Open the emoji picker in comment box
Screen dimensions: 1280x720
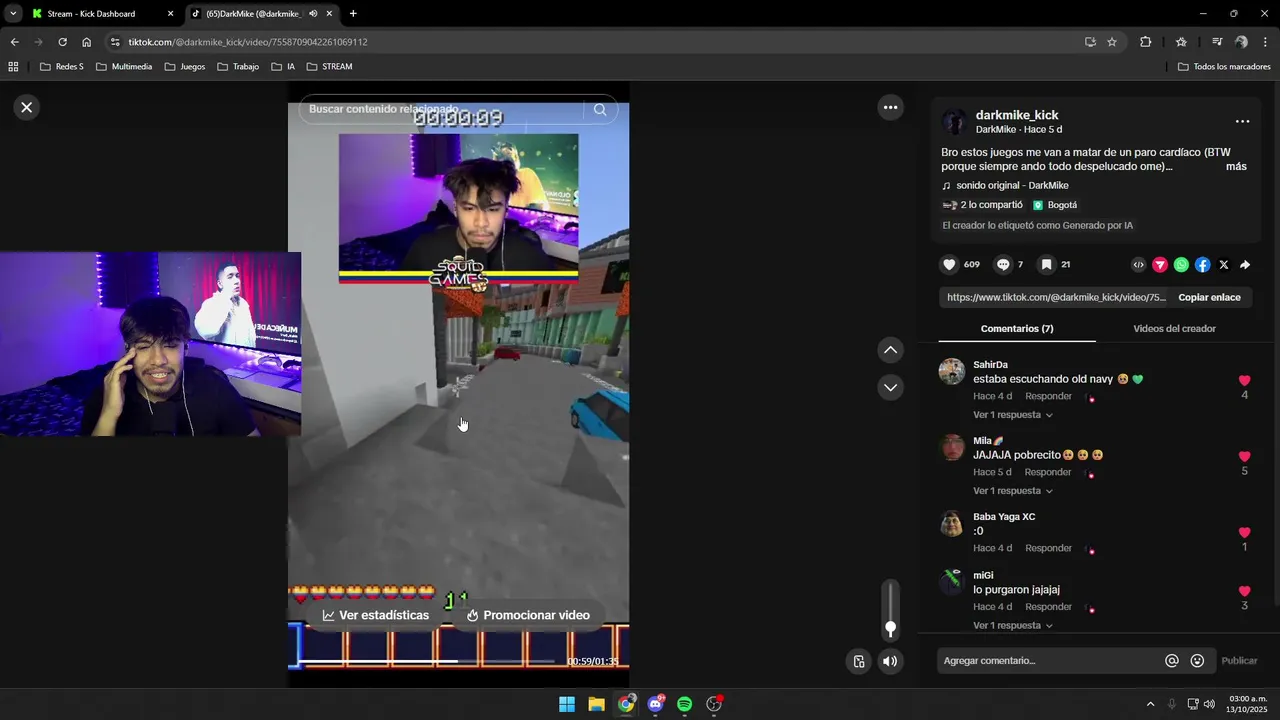1197,661
